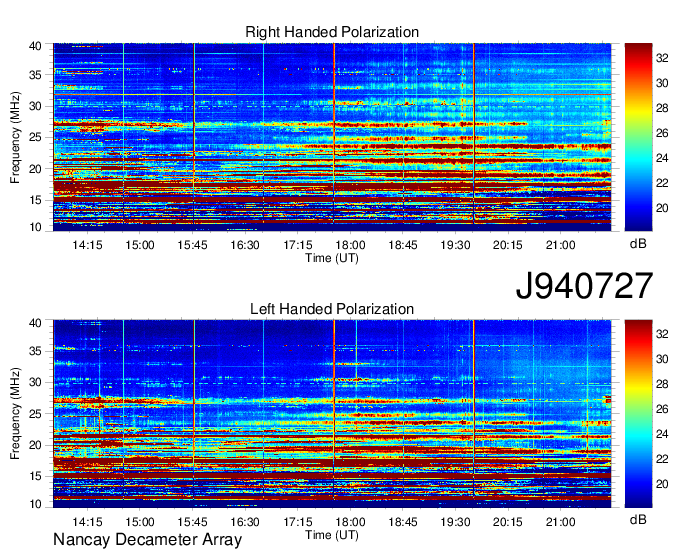Select 18:45 time tick on Right Handed plot
Screen dimensions: 680x552
(402, 245)
